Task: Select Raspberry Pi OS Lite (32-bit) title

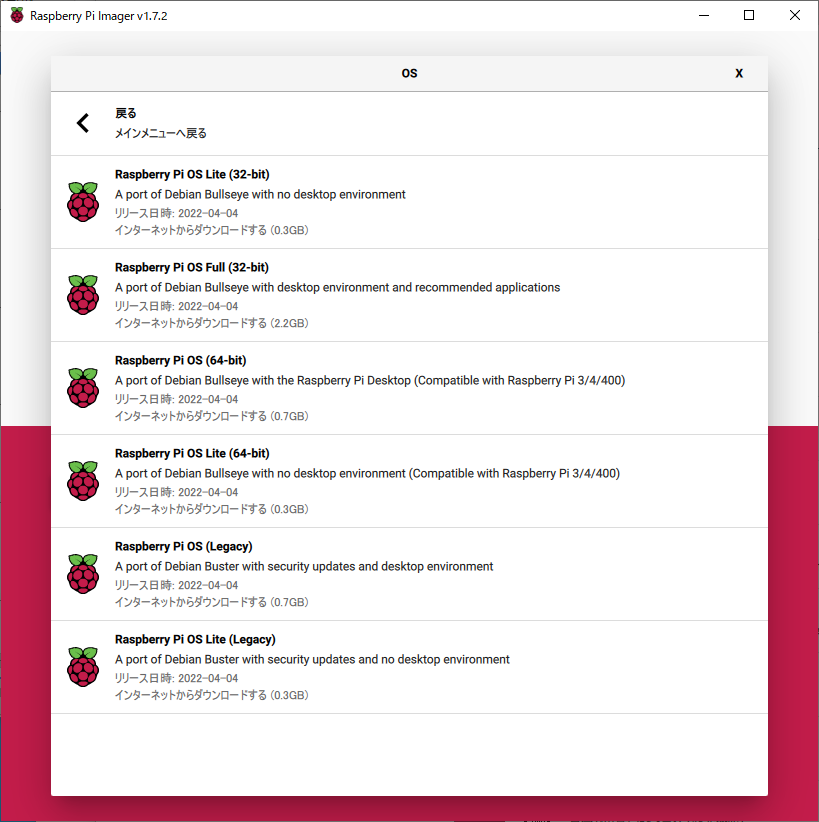Action: click(192, 175)
